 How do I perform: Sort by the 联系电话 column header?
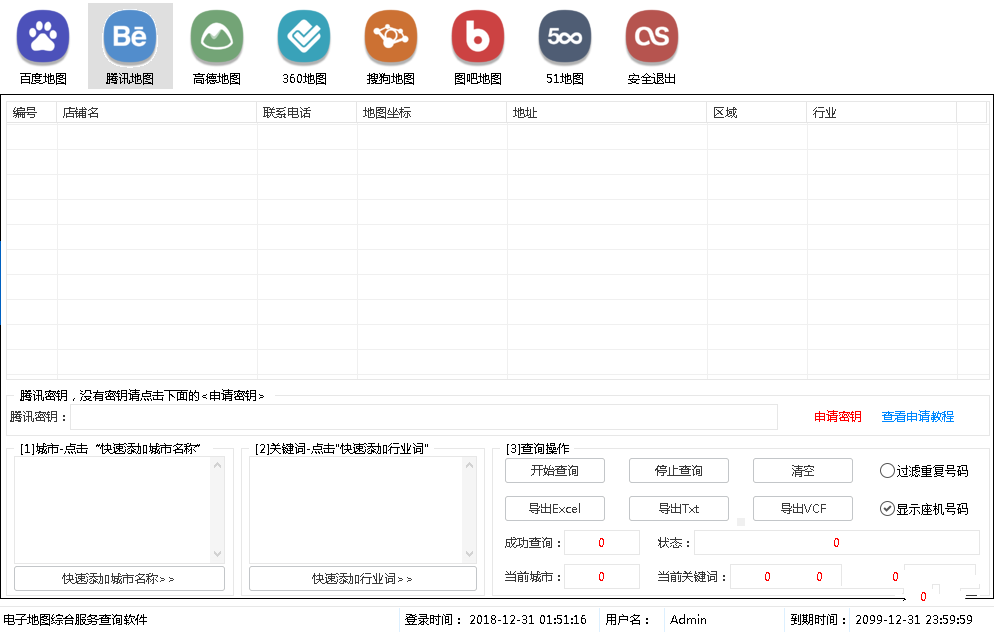point(307,113)
